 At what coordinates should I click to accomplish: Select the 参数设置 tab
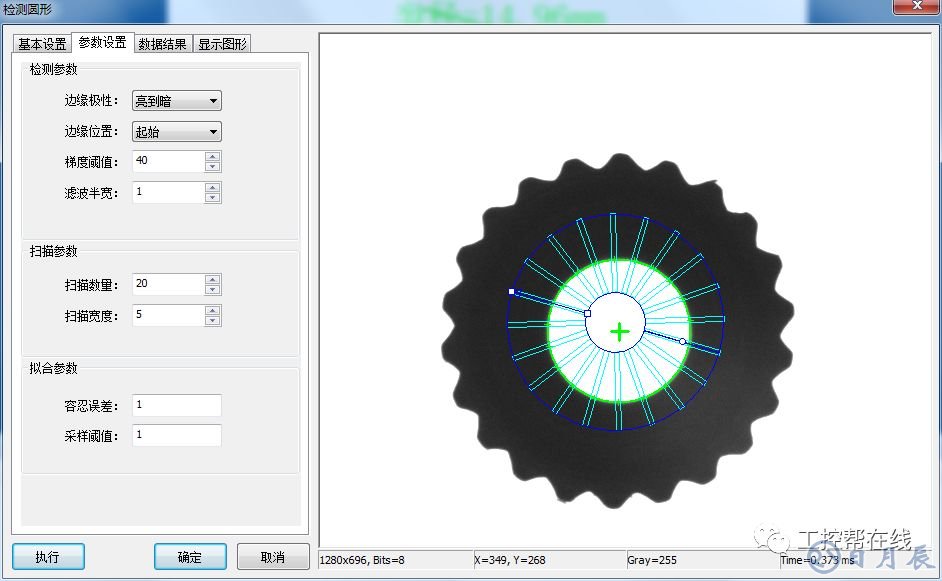[102, 43]
